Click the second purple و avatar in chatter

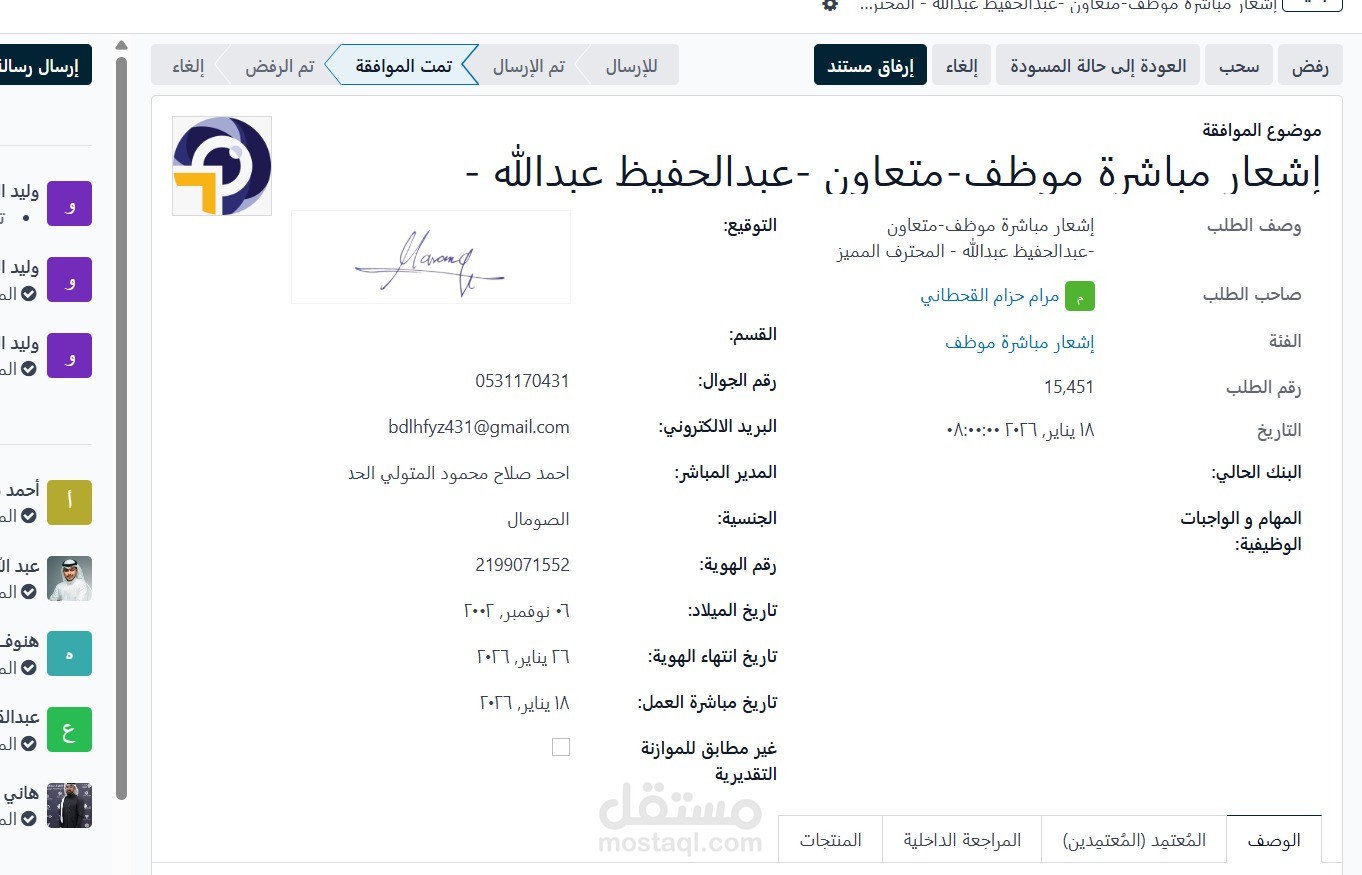pyautogui.click(x=69, y=280)
